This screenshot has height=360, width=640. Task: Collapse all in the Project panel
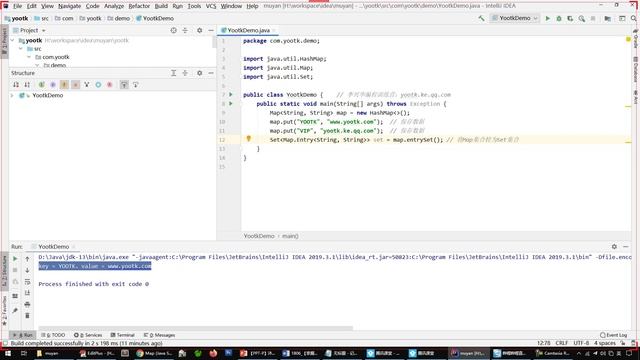tap(185, 30)
